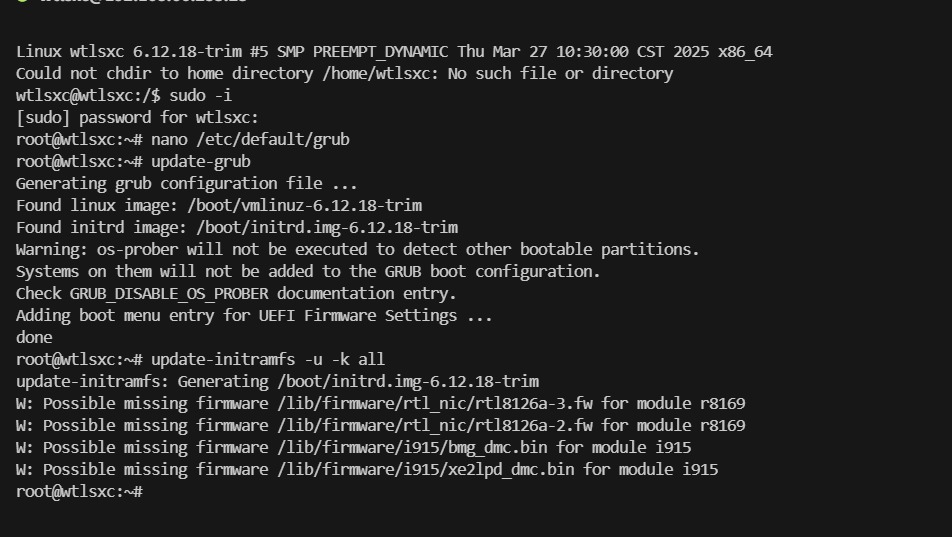Click the rtl8126a-2.fw firmware path

(x=435, y=426)
